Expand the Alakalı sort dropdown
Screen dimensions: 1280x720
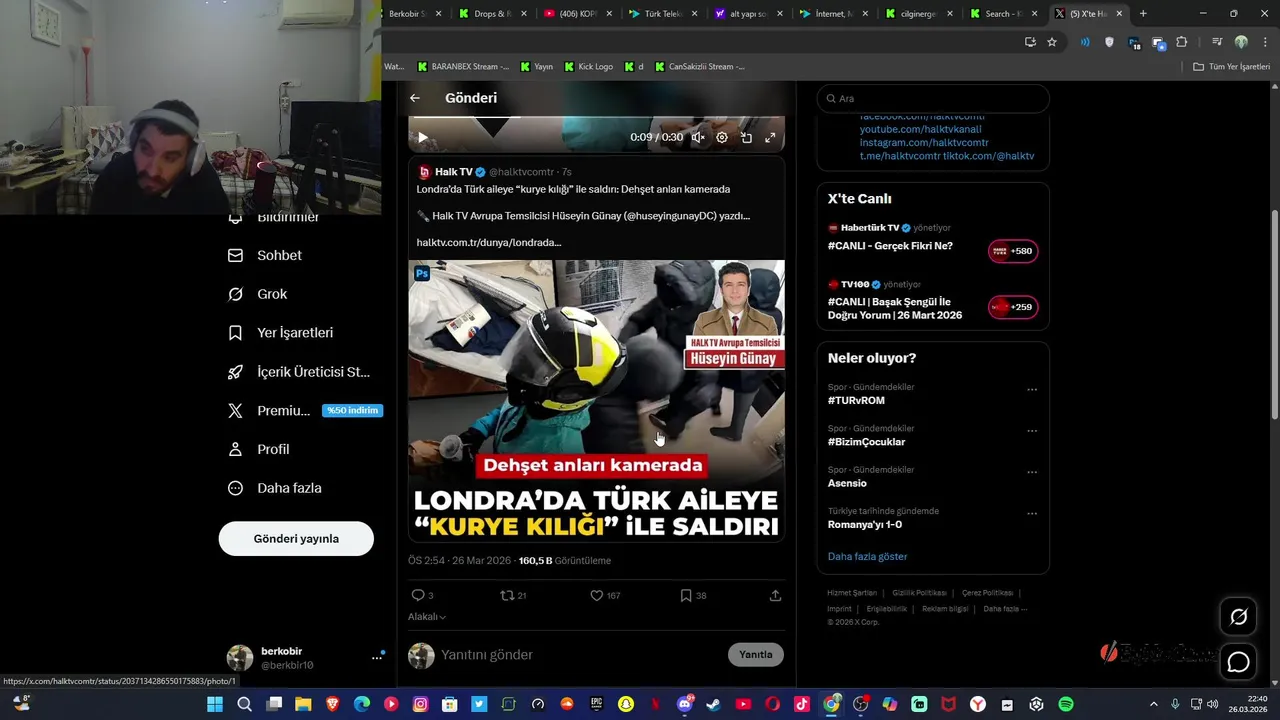[x=427, y=617]
